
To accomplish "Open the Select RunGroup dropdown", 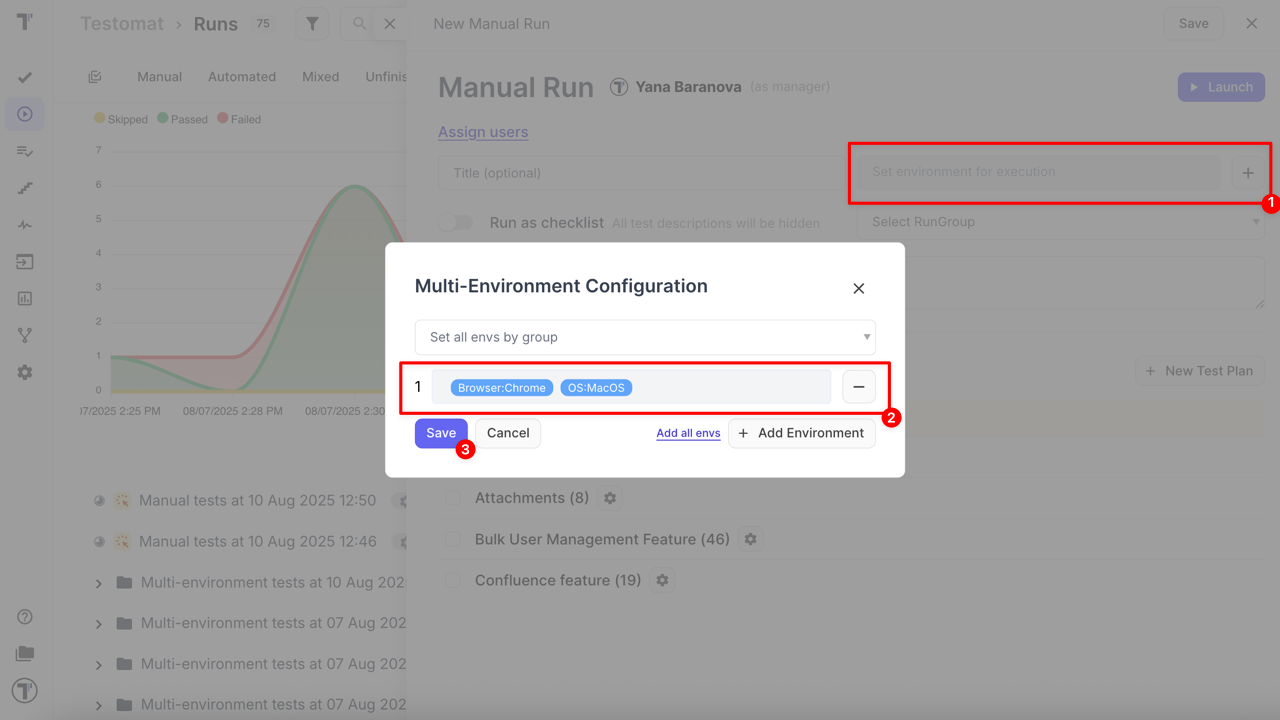I will [1060, 222].
